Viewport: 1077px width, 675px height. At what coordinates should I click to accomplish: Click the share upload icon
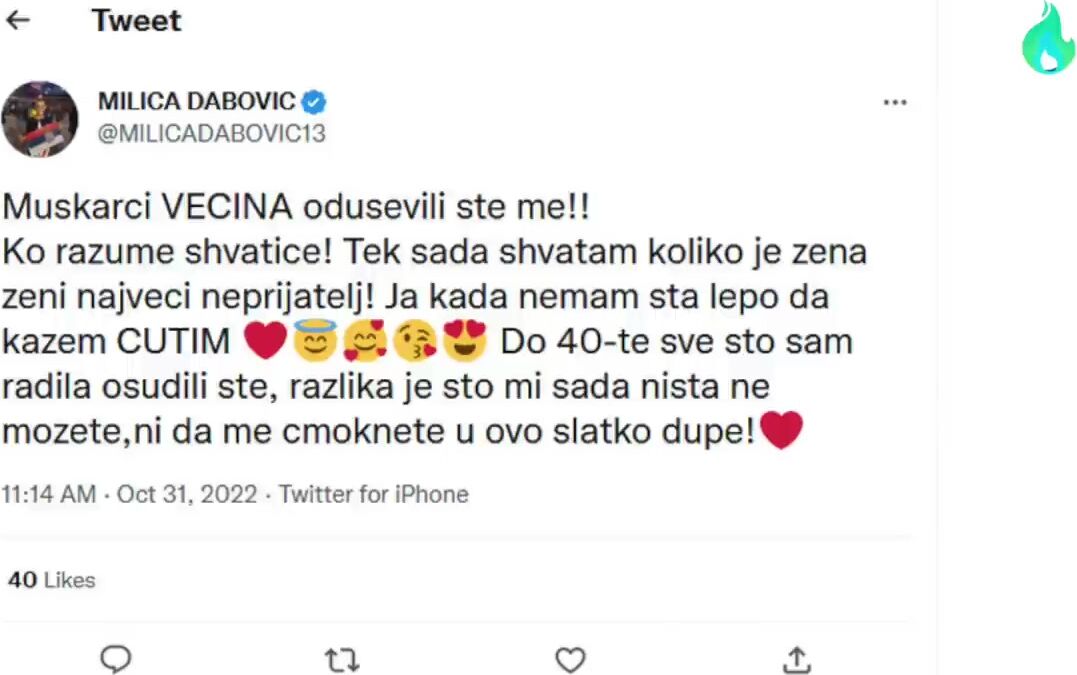[x=796, y=659]
